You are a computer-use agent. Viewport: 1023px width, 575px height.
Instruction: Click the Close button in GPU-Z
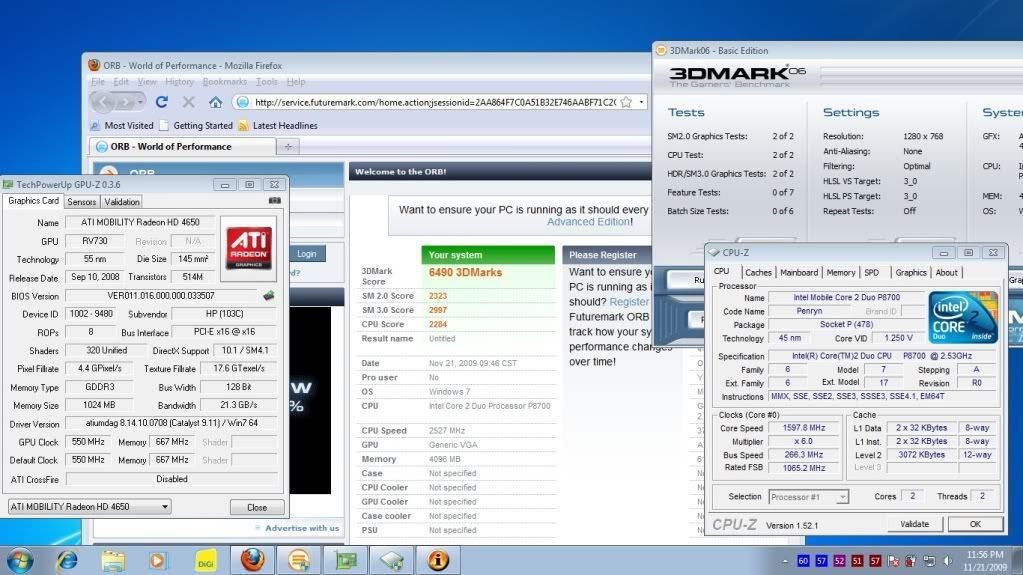click(x=257, y=507)
